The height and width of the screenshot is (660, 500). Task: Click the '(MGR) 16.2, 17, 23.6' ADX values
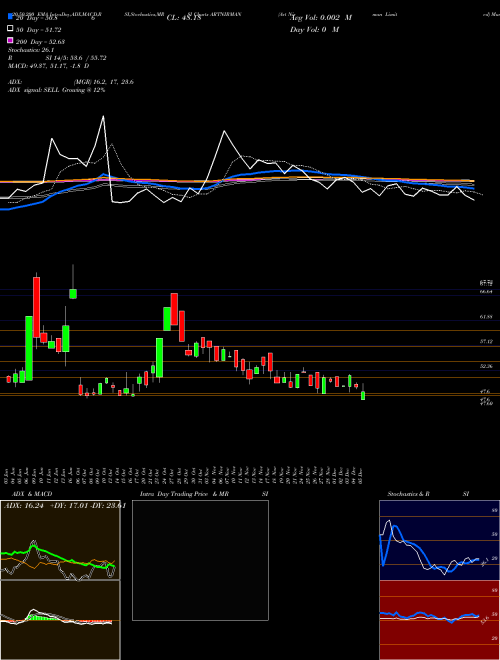(x=104, y=82)
